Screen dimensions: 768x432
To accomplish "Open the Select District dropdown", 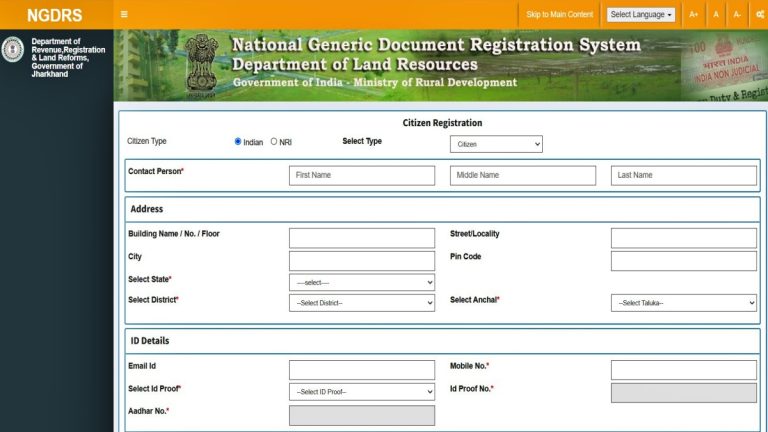I will point(362,303).
